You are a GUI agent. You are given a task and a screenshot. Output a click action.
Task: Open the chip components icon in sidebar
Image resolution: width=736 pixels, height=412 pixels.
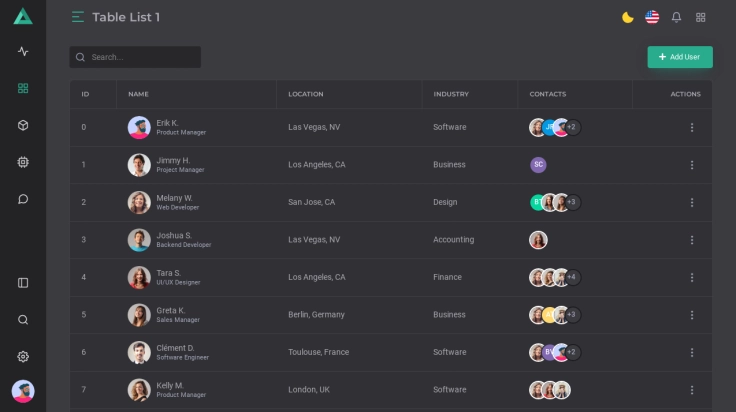coord(23,162)
